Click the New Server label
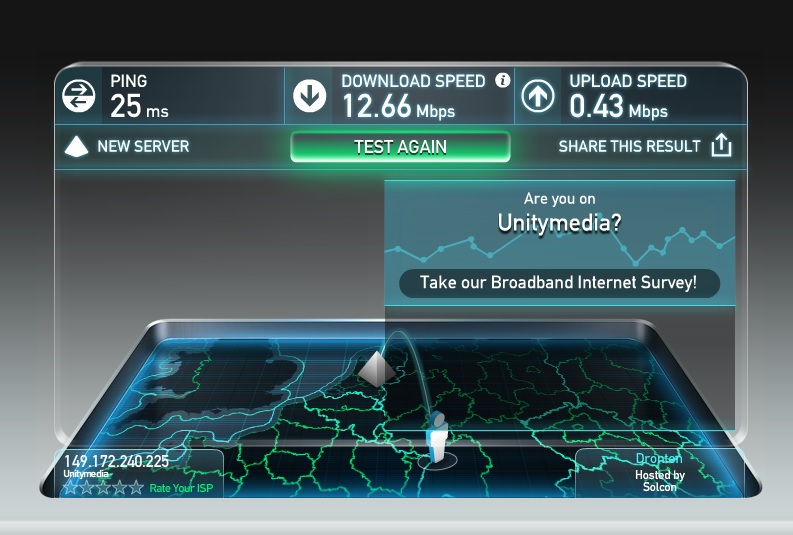Screen dimensions: 793x535 [x=143, y=146]
